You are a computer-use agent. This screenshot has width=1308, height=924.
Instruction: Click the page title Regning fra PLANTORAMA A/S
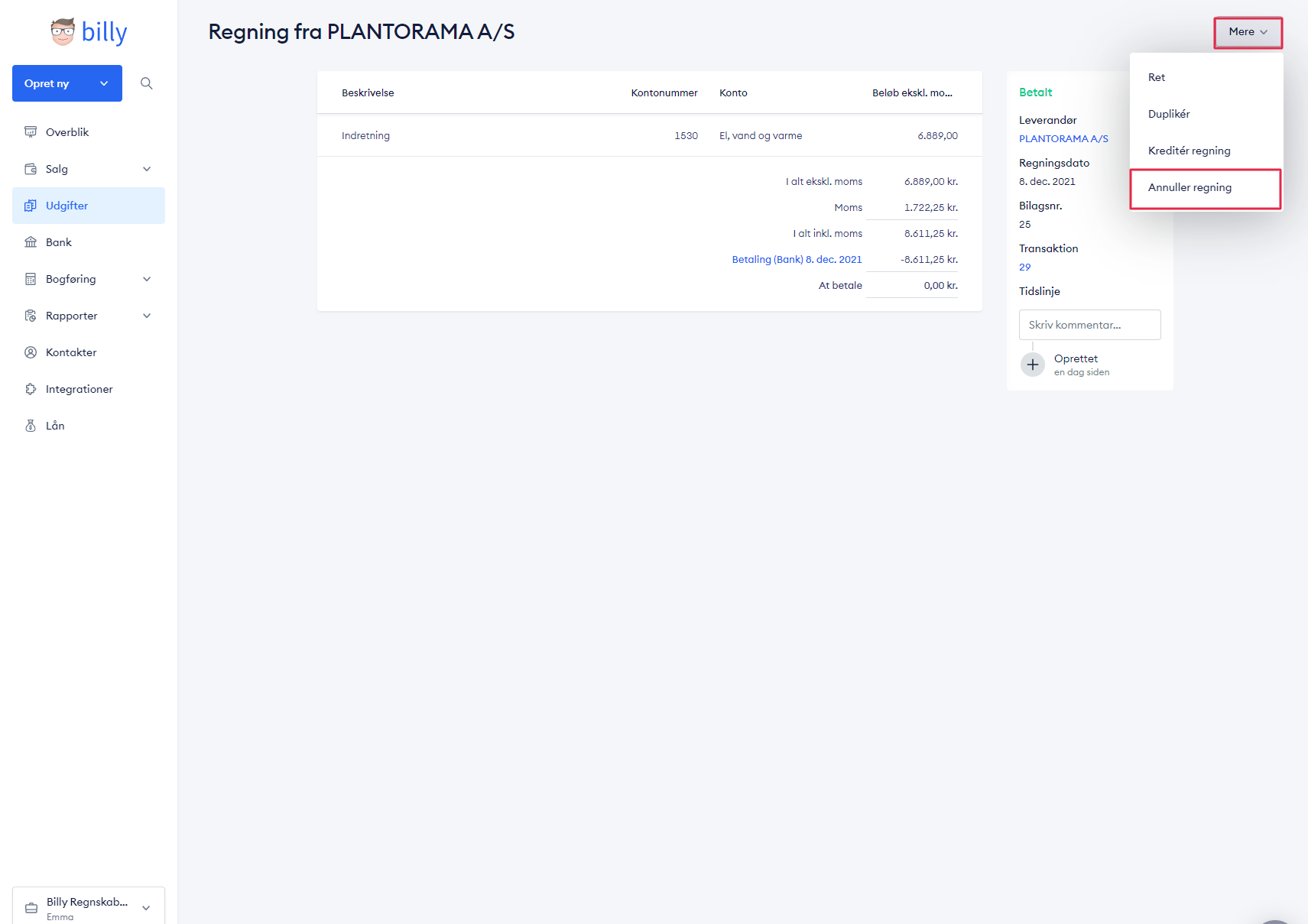point(362,32)
